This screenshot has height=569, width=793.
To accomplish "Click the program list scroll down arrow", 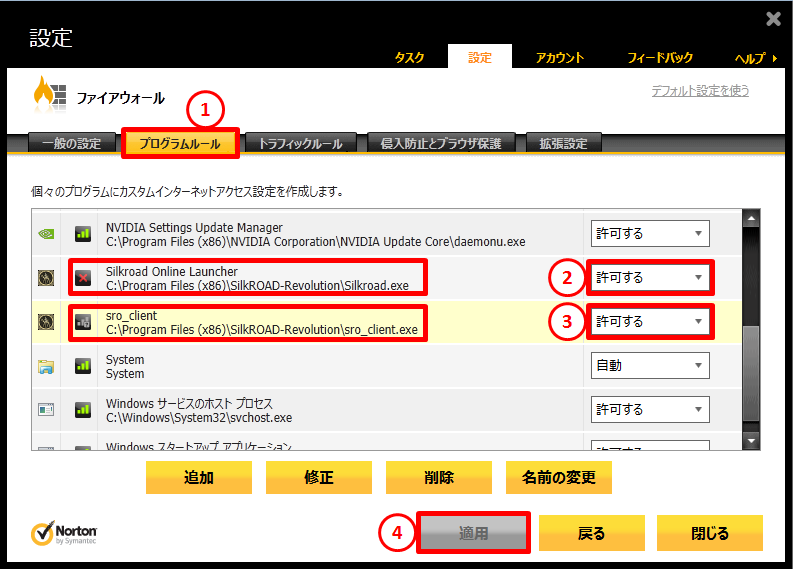I will click(x=751, y=441).
